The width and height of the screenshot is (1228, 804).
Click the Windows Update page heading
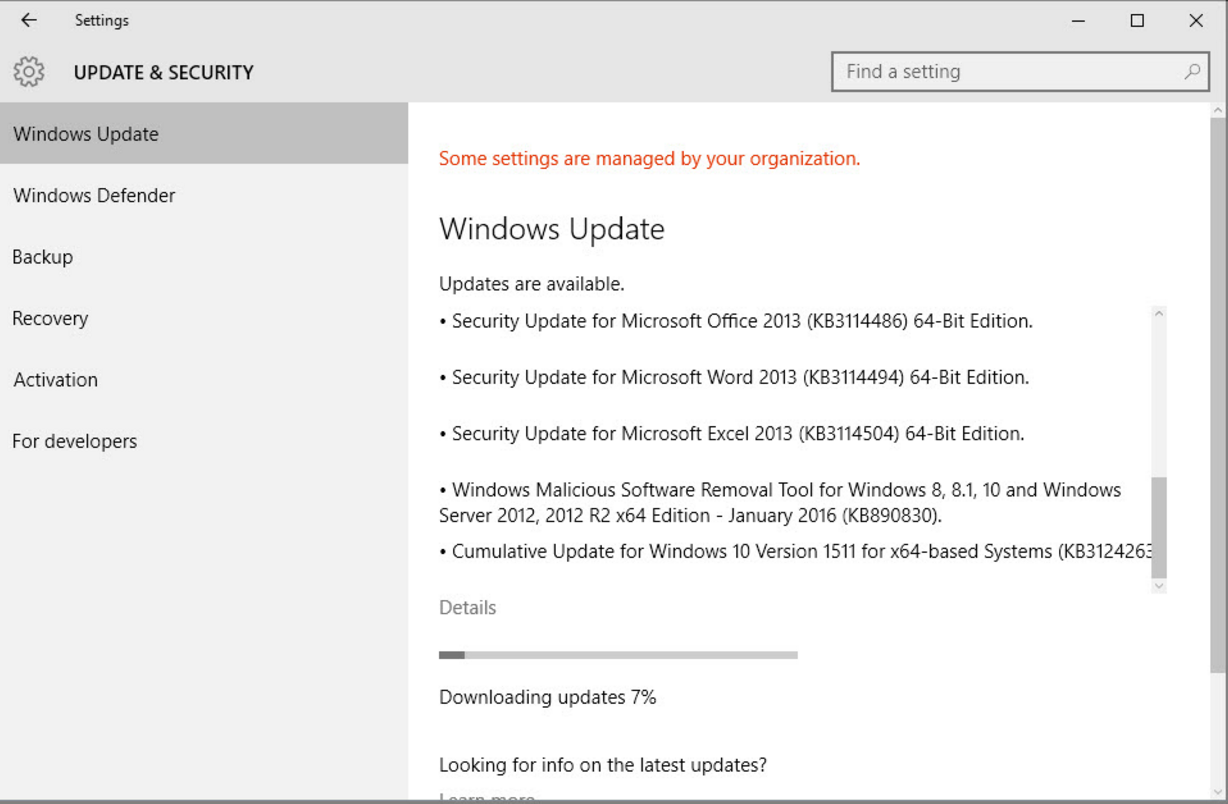[x=552, y=229]
